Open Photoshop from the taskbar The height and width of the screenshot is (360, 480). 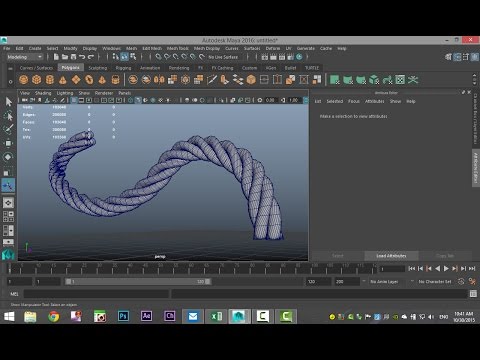point(123,316)
